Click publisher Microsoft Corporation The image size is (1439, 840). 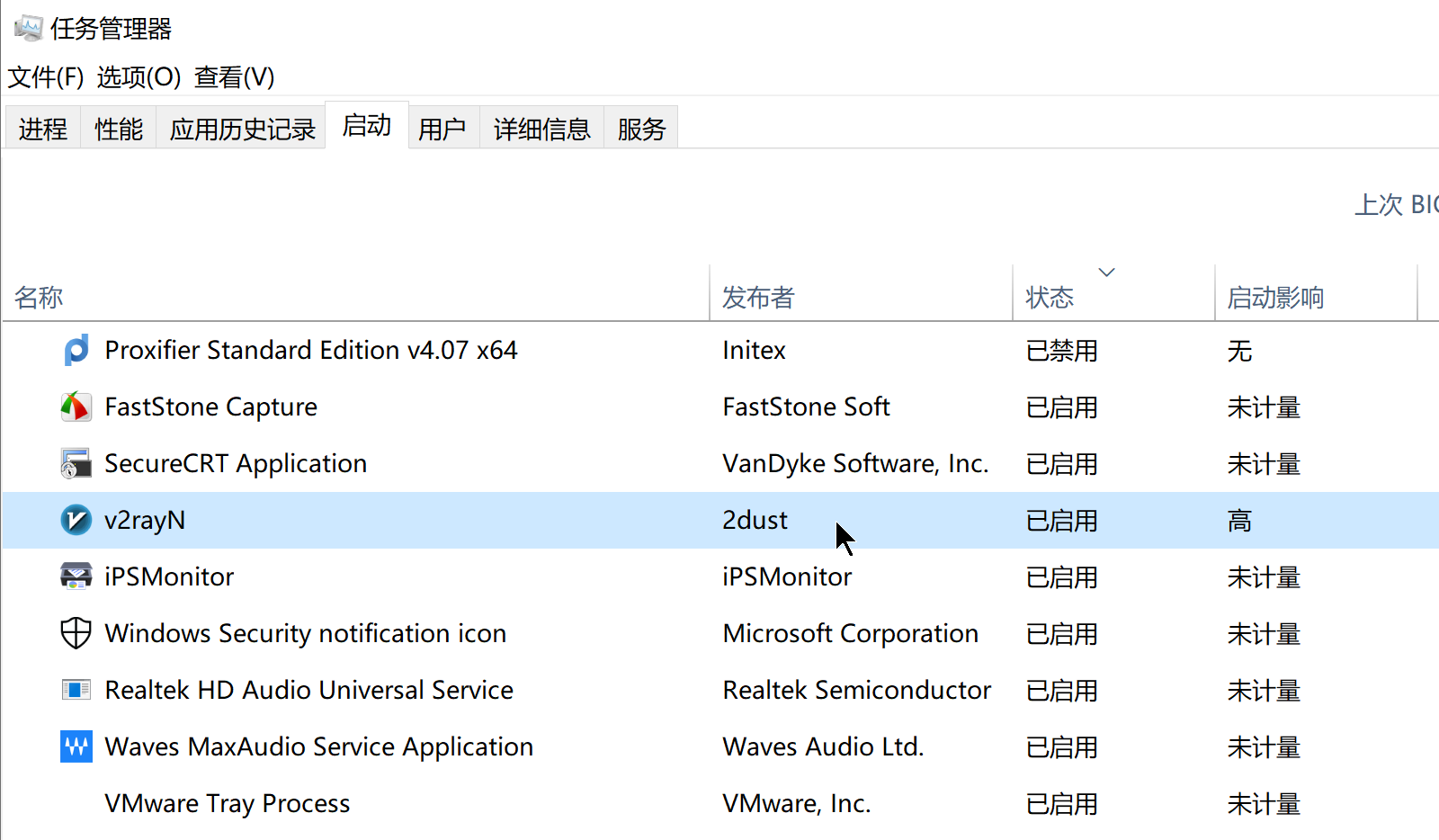(851, 633)
